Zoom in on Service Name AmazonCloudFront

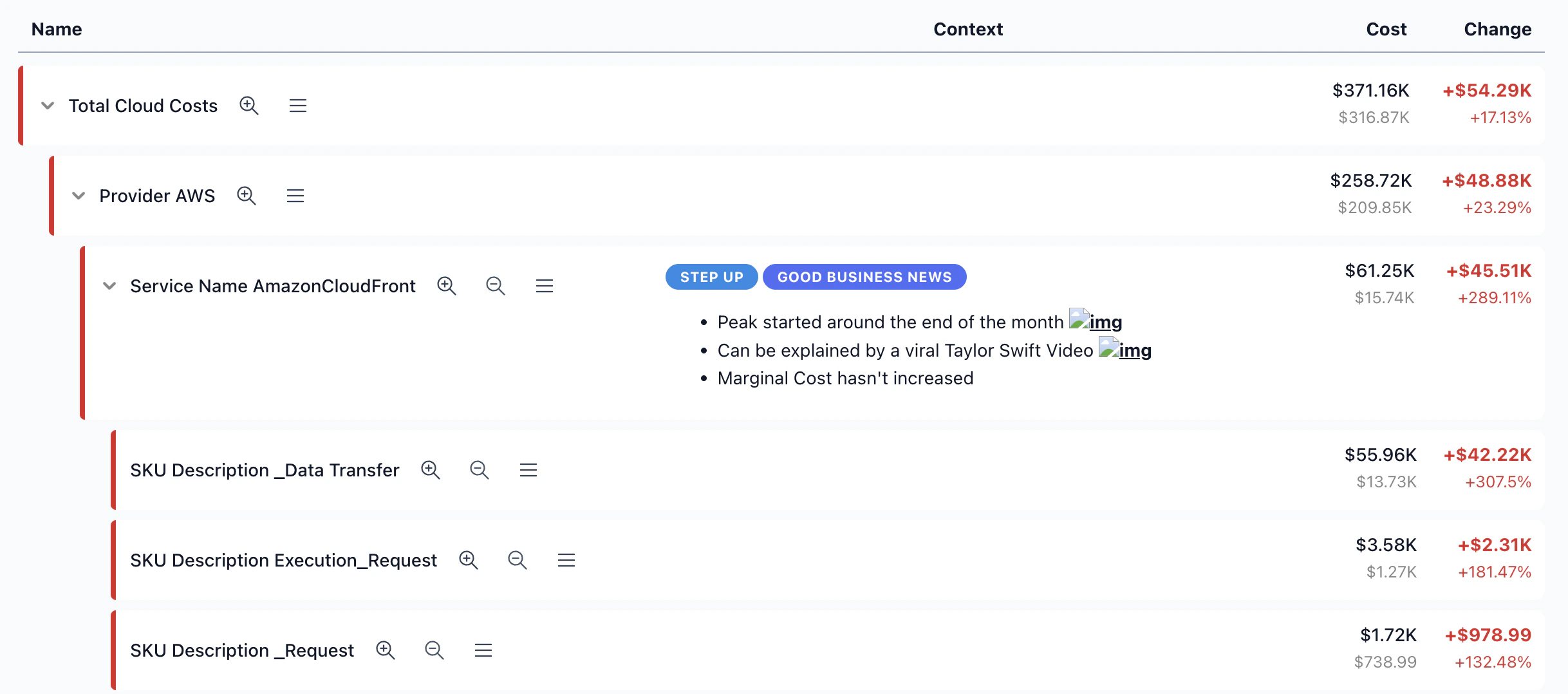click(x=447, y=285)
